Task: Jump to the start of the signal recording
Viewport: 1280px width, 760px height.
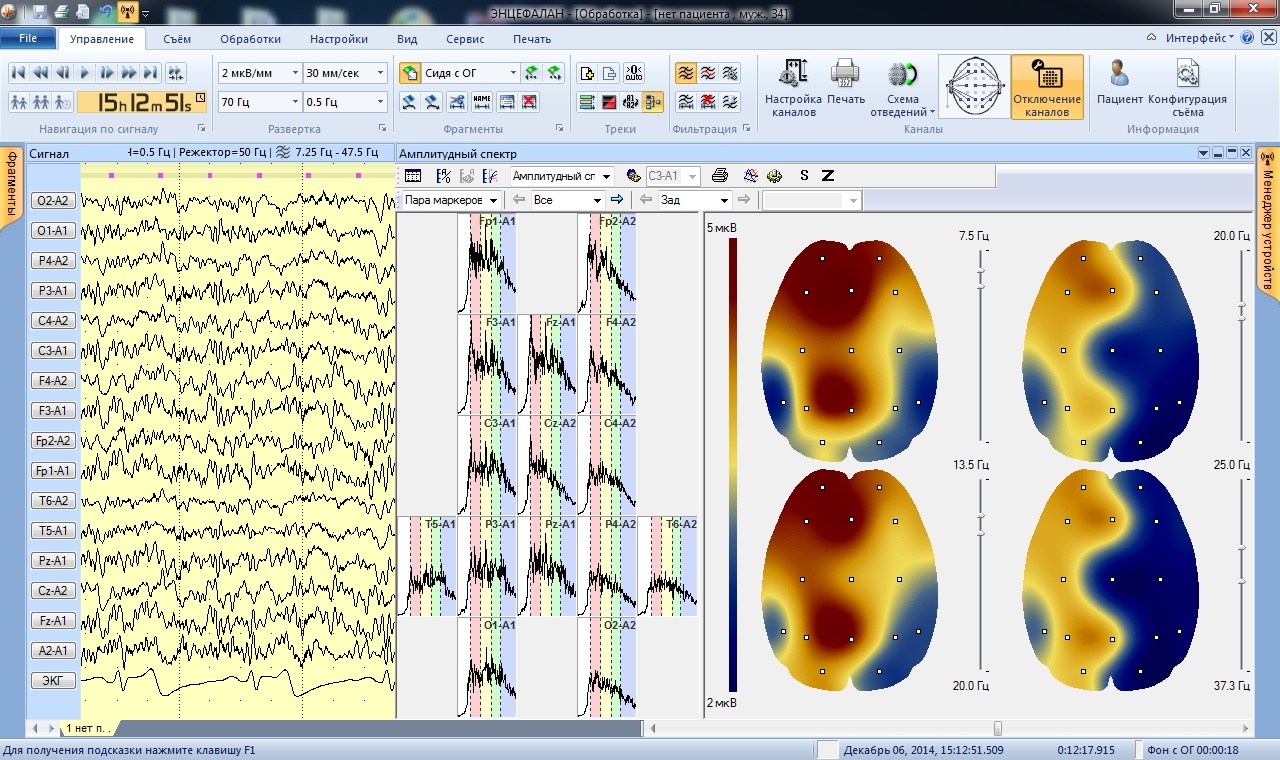Action: point(18,73)
